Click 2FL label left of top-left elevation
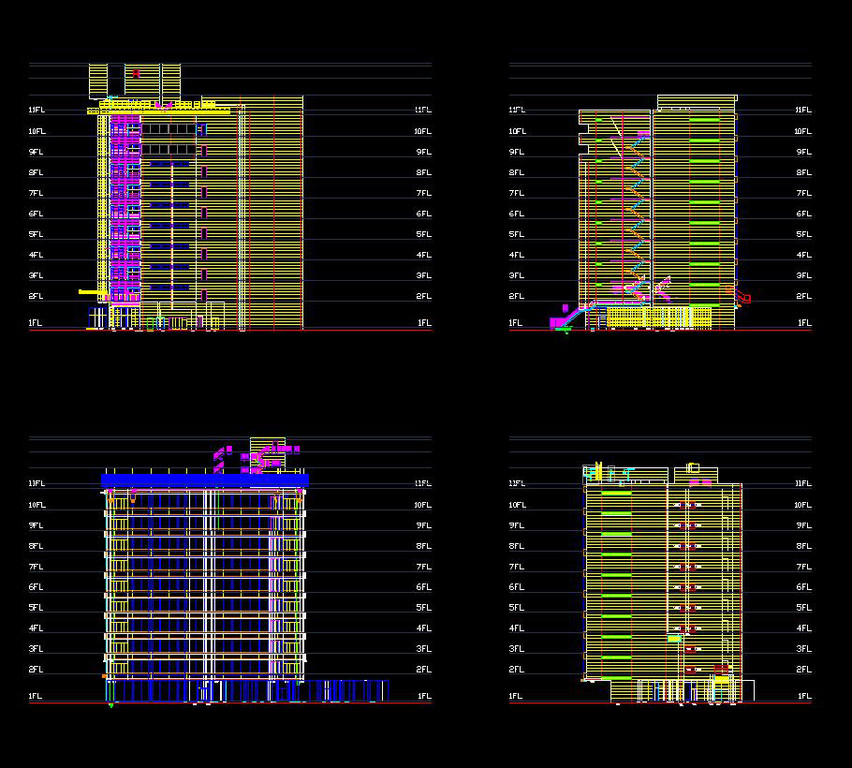Screen dimensions: 852x768 [x=36, y=296]
